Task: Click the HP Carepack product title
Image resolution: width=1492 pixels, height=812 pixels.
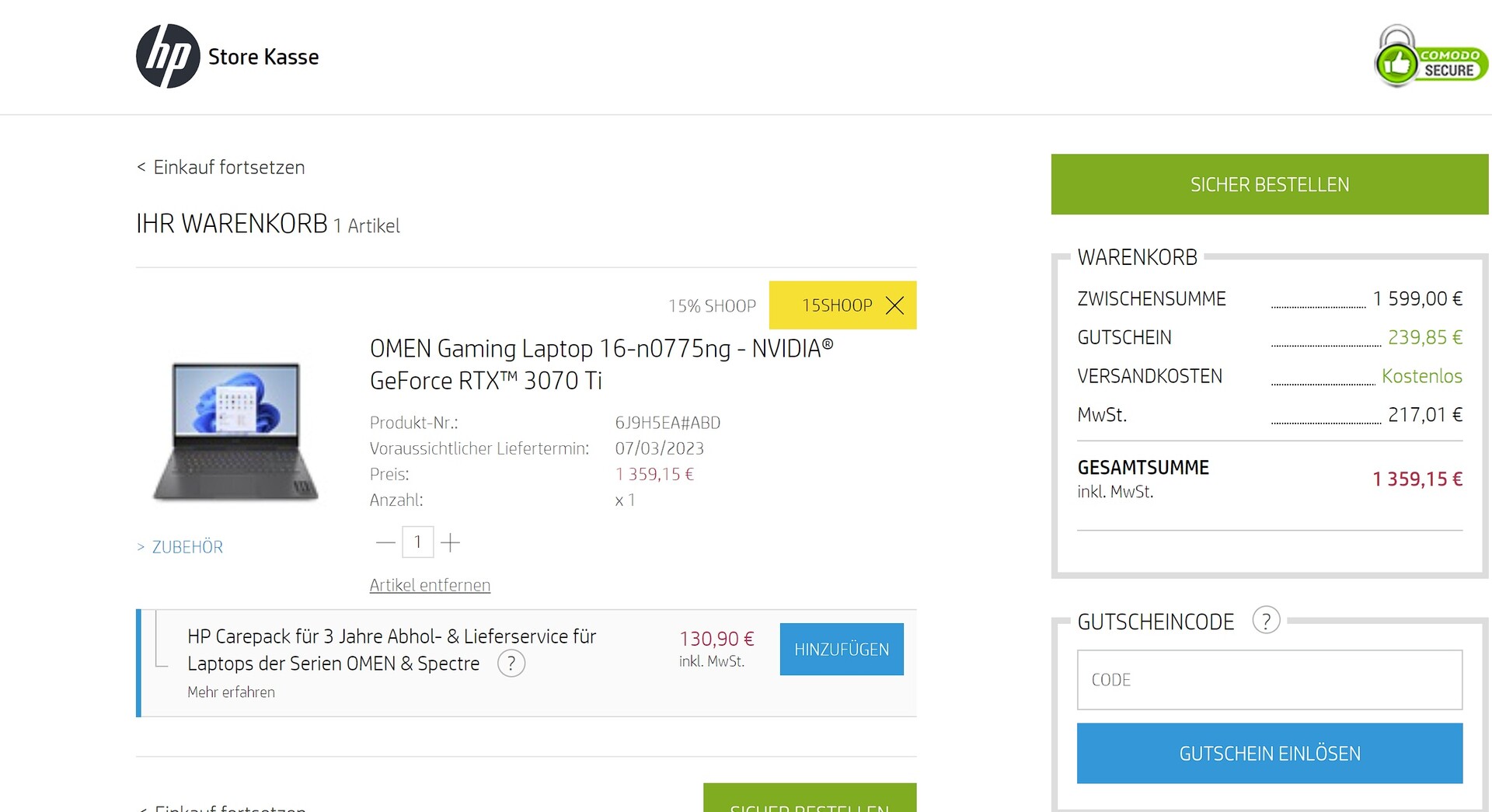Action: click(x=392, y=650)
